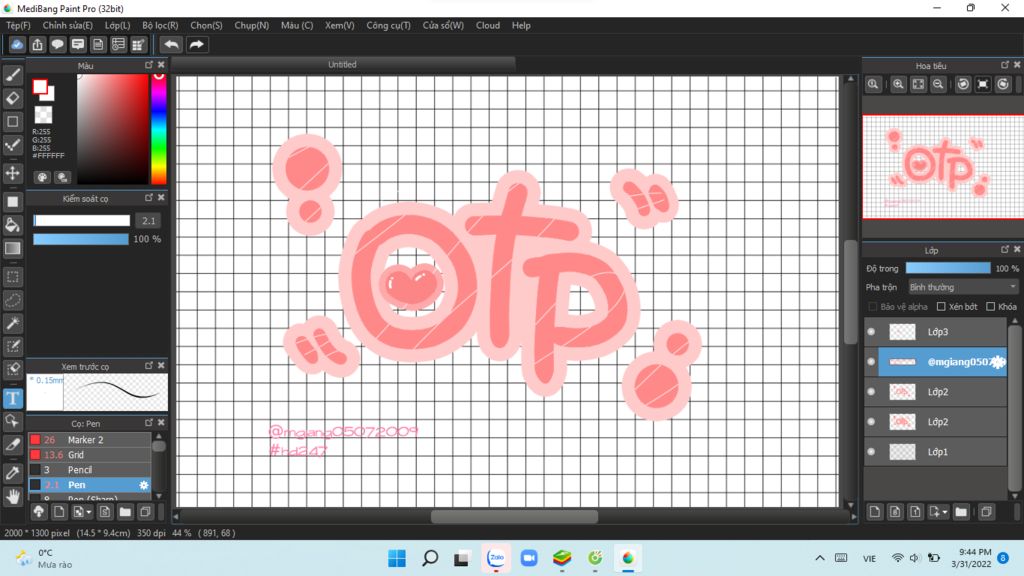Close the Xem trước cọ panel
This screenshot has width=1024, height=576.
(x=161, y=366)
